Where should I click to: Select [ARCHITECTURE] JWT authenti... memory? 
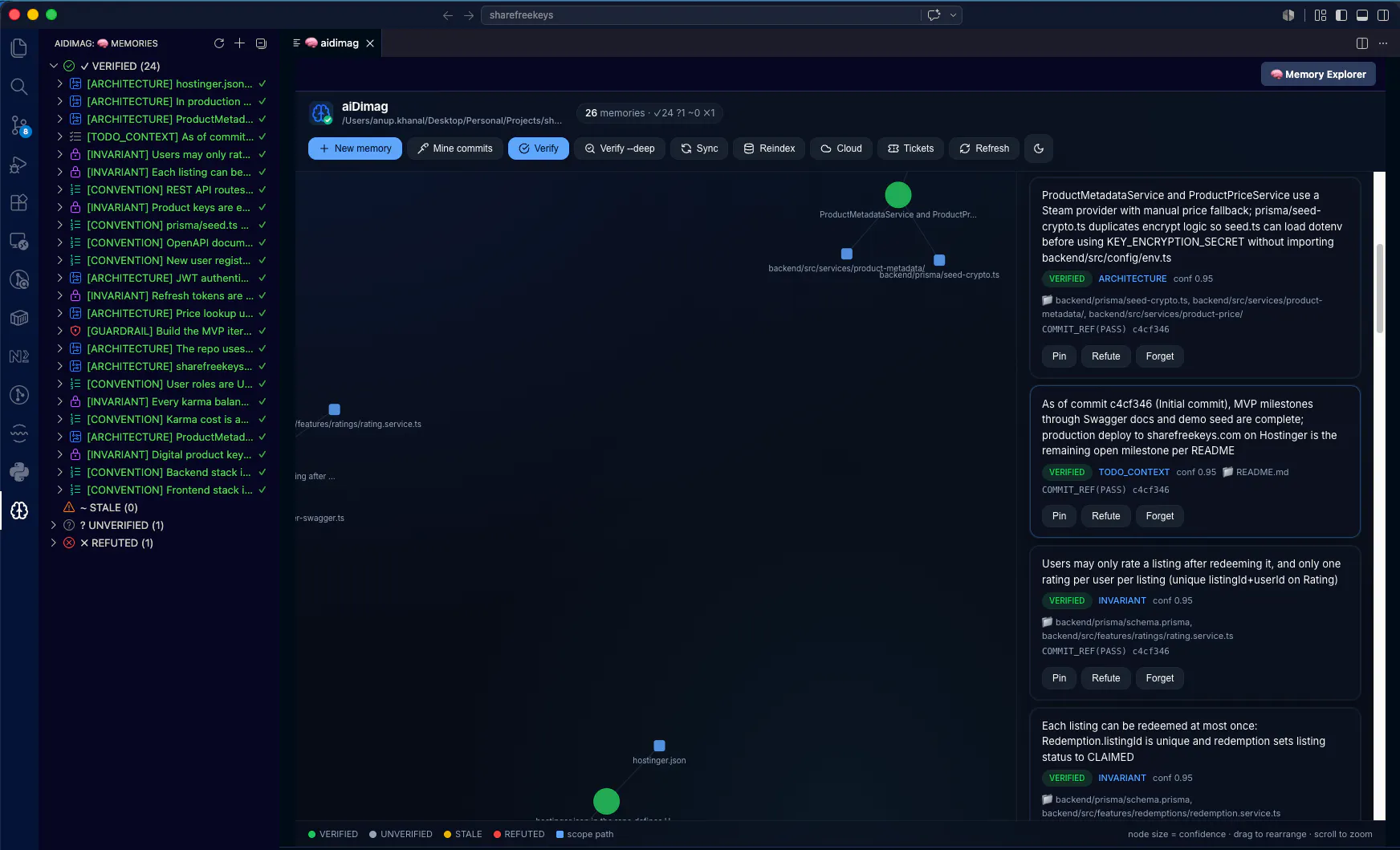coord(158,278)
